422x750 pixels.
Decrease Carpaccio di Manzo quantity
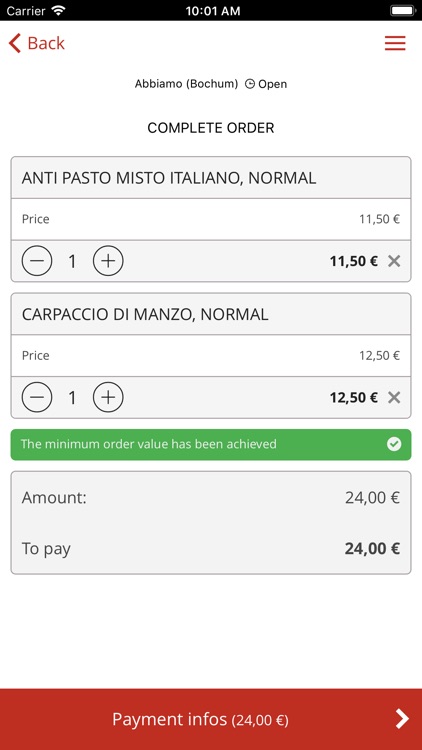tap(36, 397)
